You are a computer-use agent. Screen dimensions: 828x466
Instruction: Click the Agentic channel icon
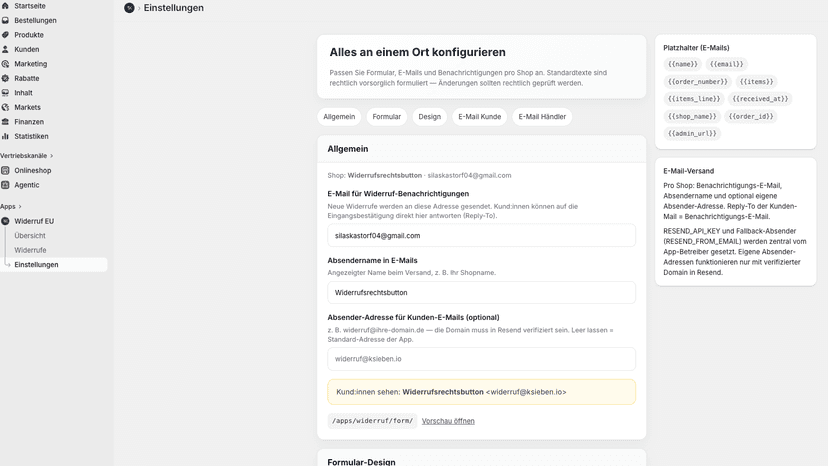click(5, 185)
